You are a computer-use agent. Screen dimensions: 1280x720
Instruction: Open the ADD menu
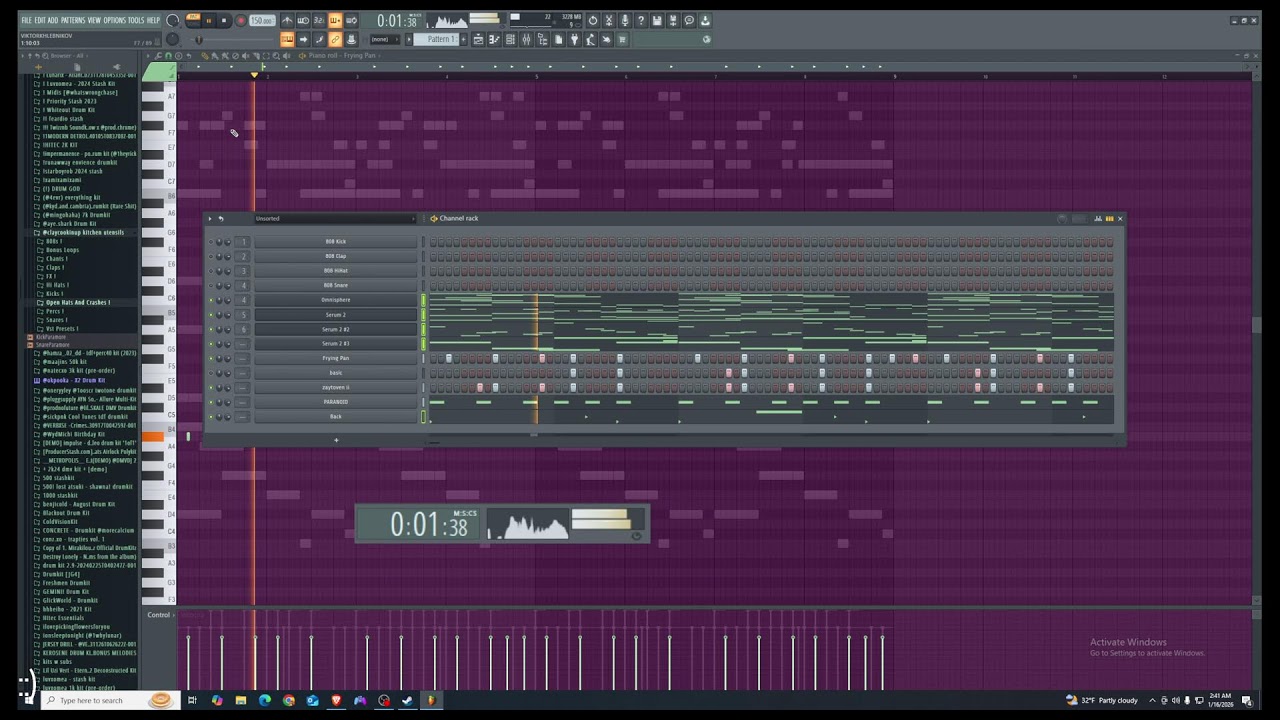(53, 20)
